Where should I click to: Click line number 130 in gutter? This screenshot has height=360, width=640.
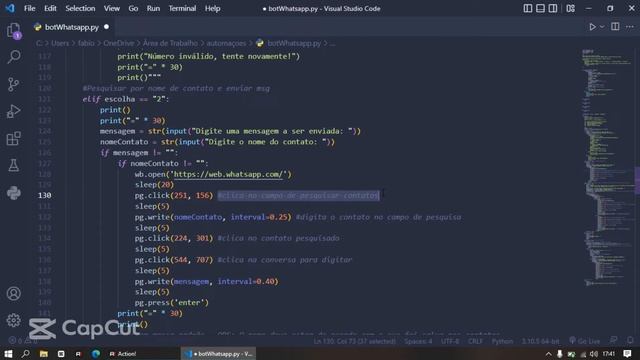tap(44, 196)
